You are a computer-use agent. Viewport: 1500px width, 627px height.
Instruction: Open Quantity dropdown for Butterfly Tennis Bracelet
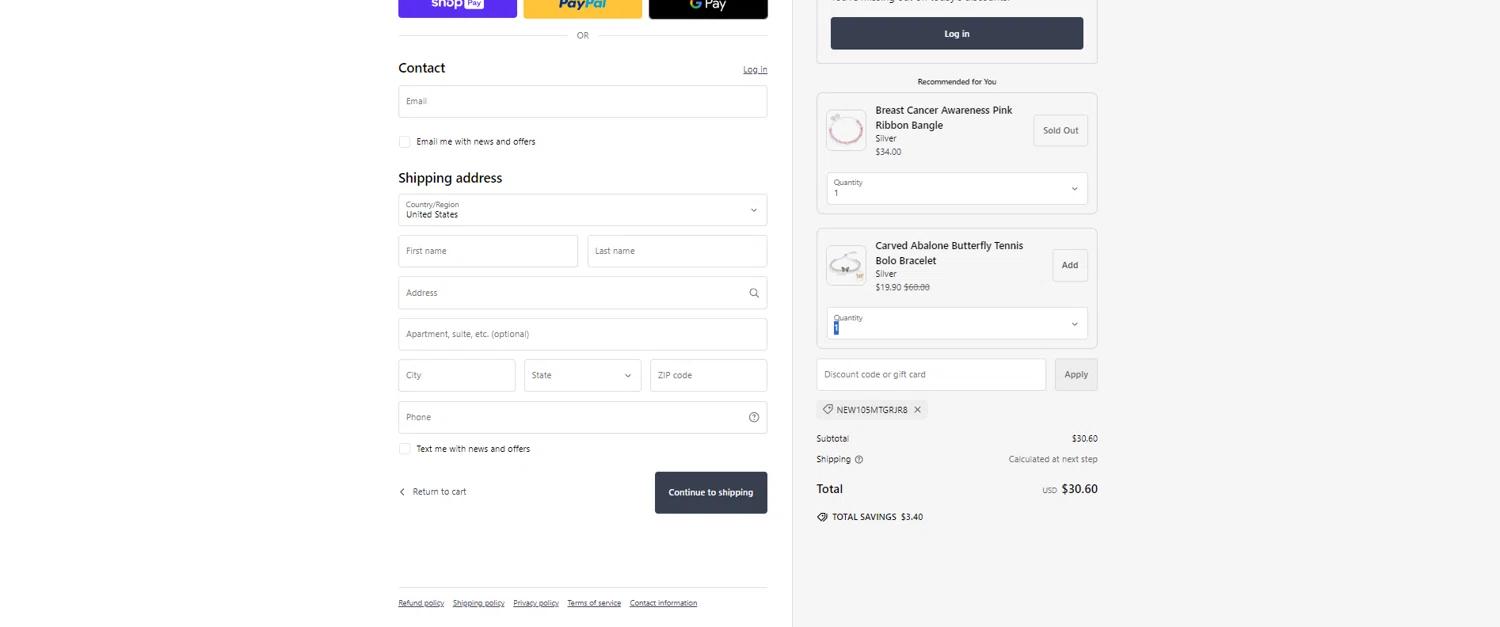(957, 323)
